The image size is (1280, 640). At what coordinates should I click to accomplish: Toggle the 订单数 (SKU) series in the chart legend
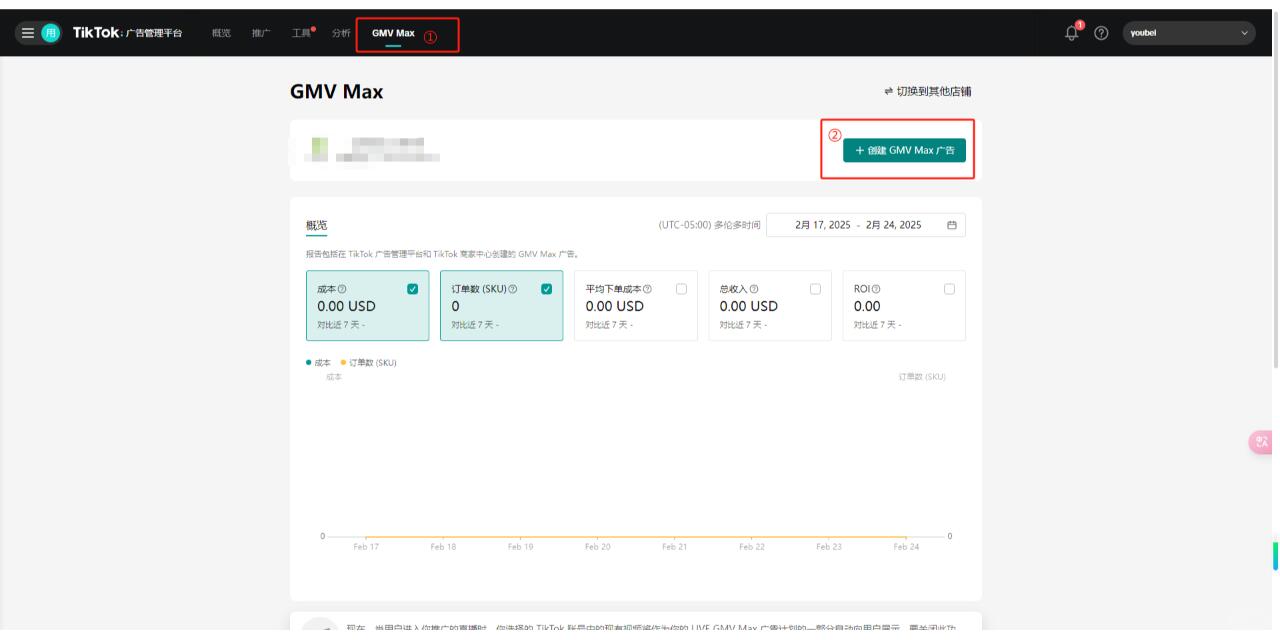tap(369, 362)
